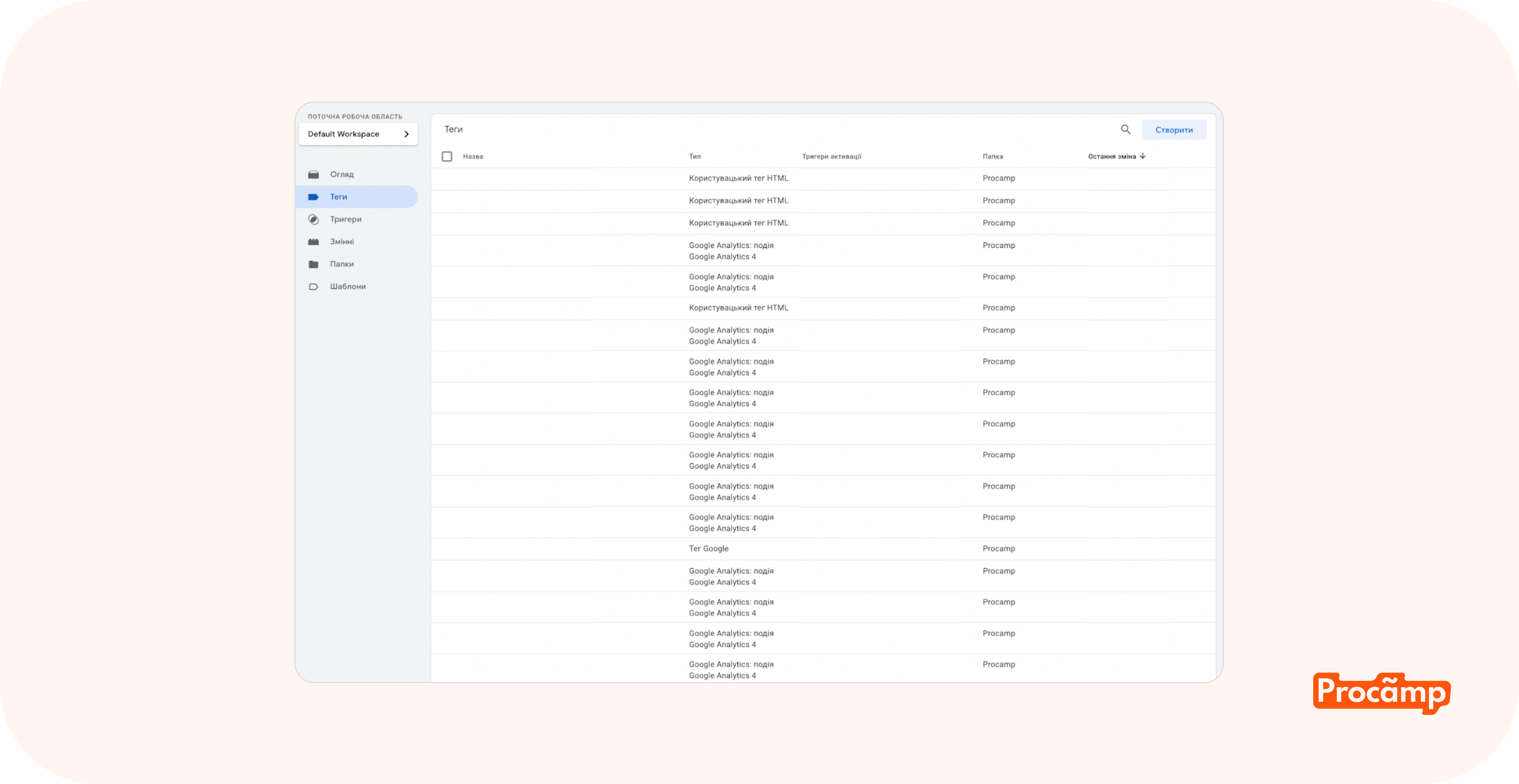Click the Тригери trigger icon
The image size is (1519, 784).
click(313, 219)
